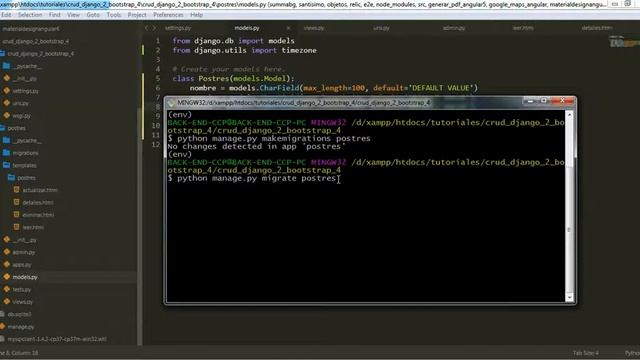Screen dimensions: 640x360
Task: Go to next tab with right arrow
Action: pos(154,28)
